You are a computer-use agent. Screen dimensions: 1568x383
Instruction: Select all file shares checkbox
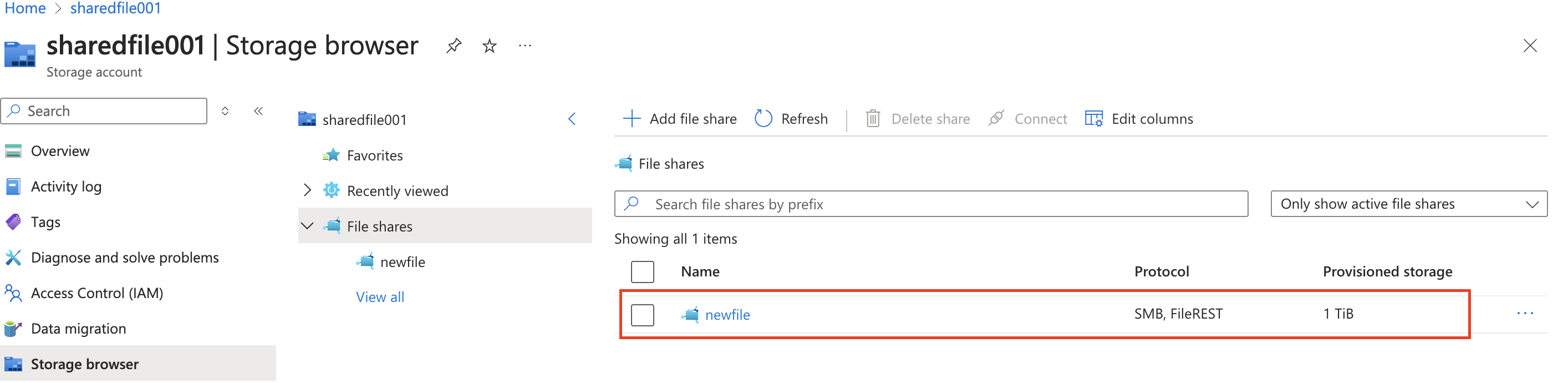click(x=642, y=271)
